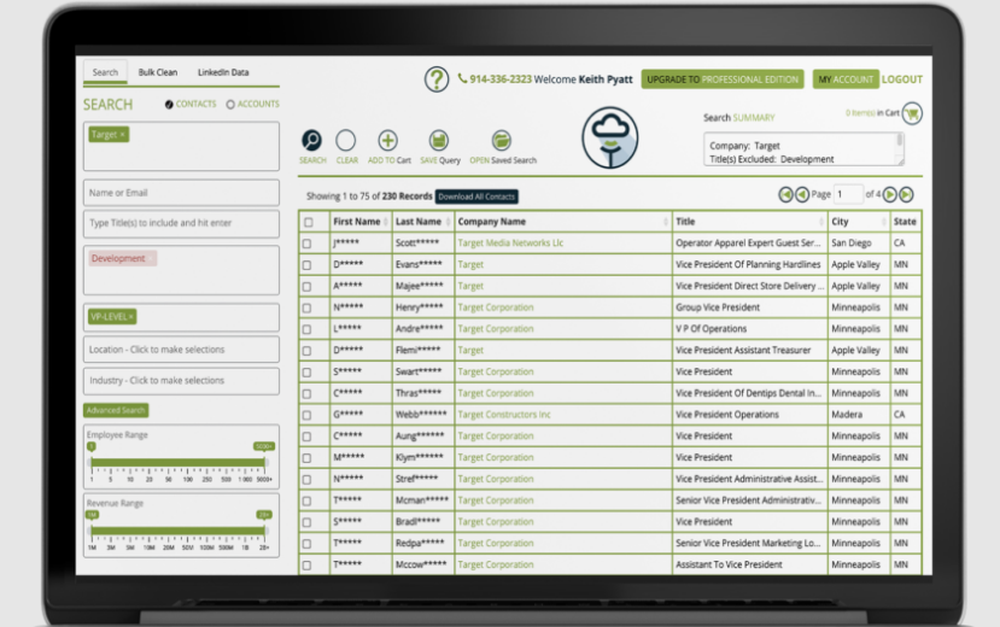The image size is (1000, 627).
Task: Check the row for Scott***** Target Media Networks
Action: 307,244
